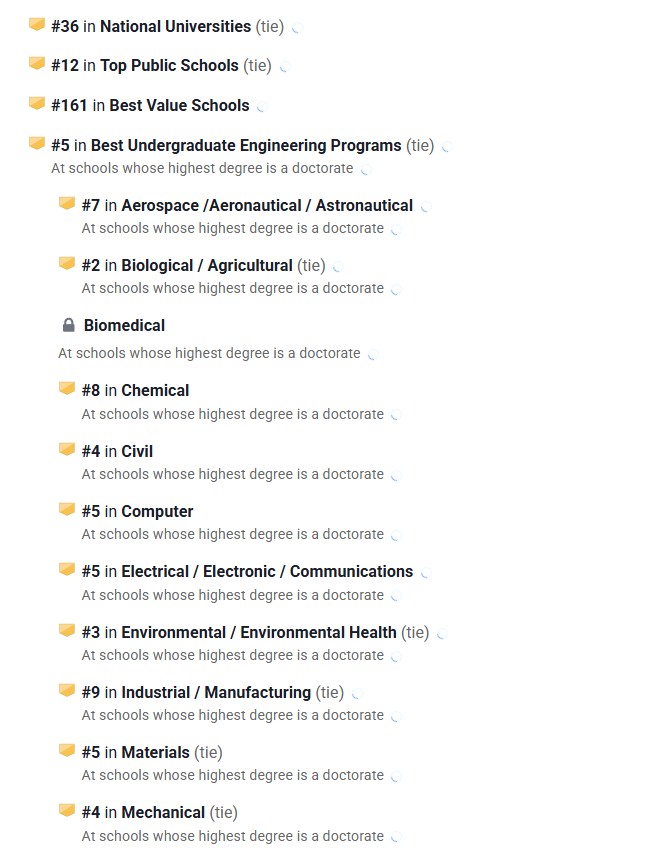Viewport: 656px width, 856px height.
Task: Click the badge icon next to Mechanical
Action: coord(67,811)
